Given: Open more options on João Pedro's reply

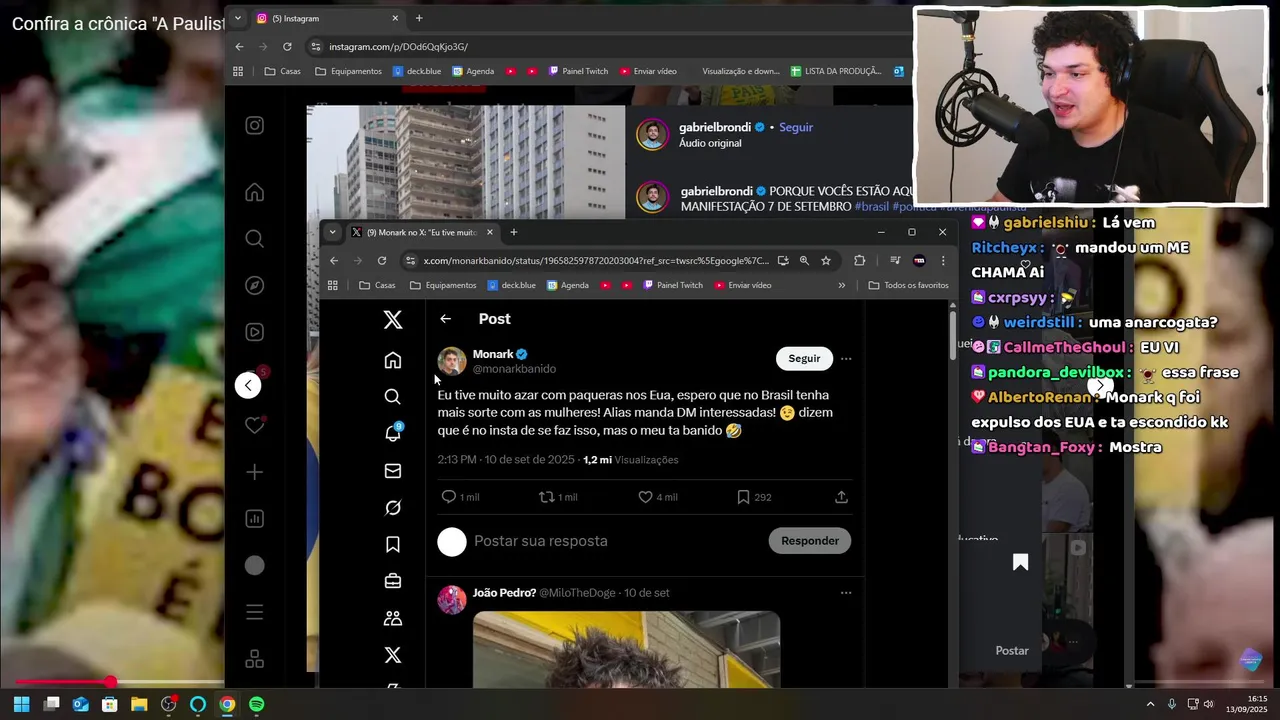Looking at the screenshot, I should (846, 593).
